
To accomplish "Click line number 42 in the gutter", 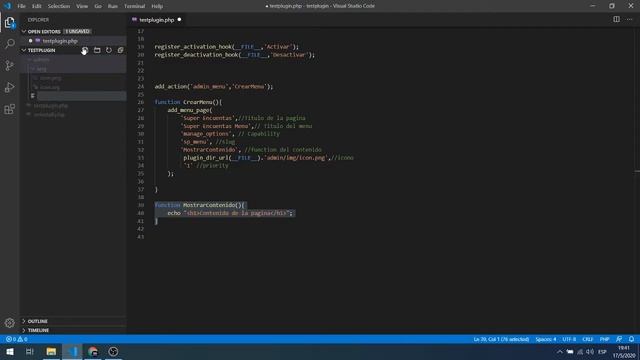I will click(x=141, y=229).
